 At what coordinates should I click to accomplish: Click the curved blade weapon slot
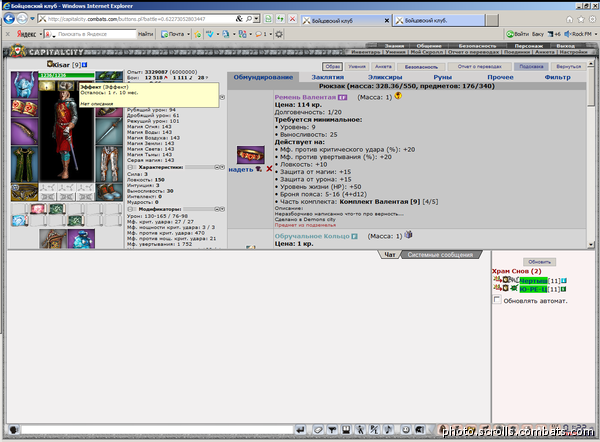(x=24, y=131)
